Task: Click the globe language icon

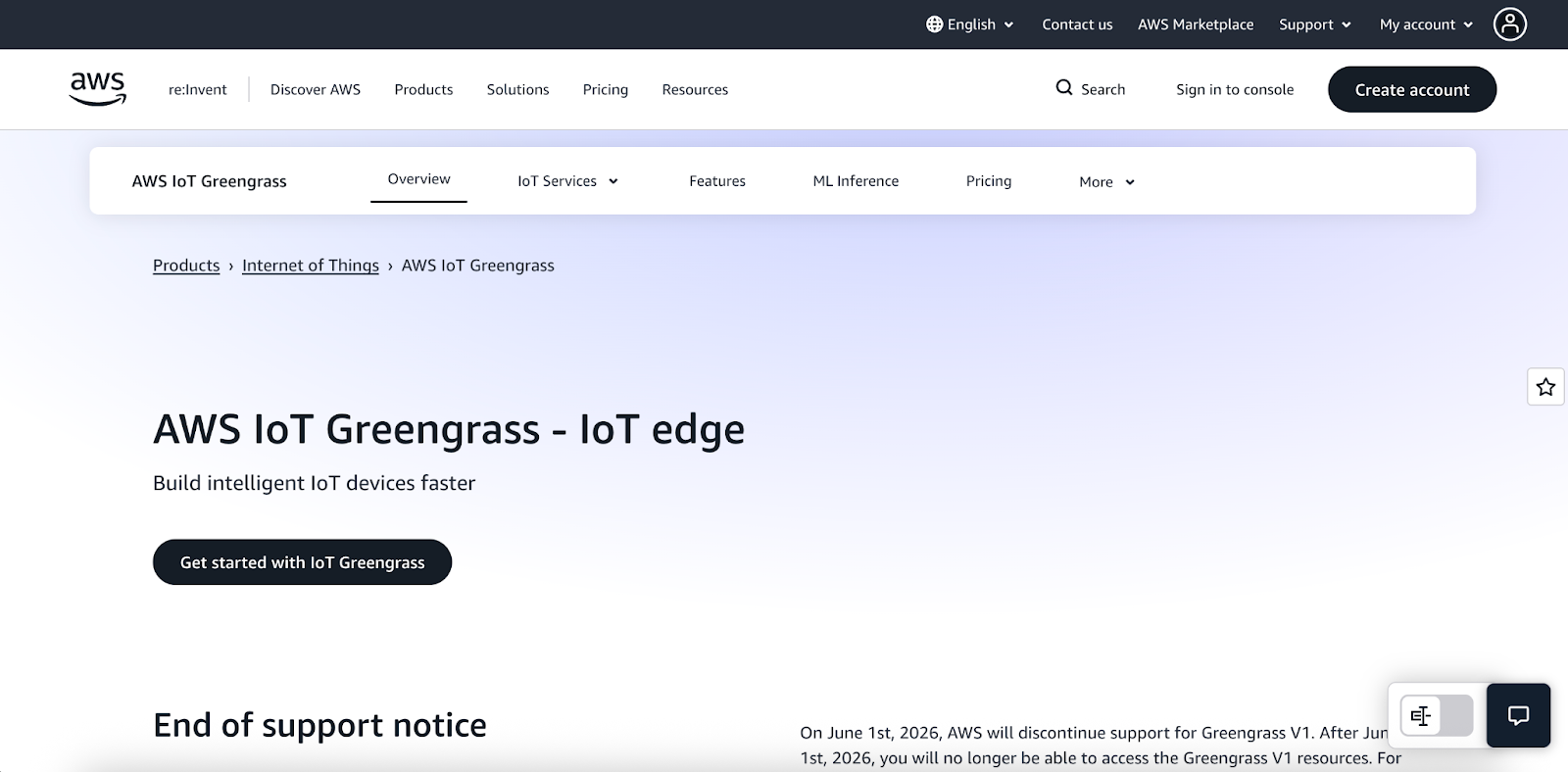Action: tap(934, 24)
